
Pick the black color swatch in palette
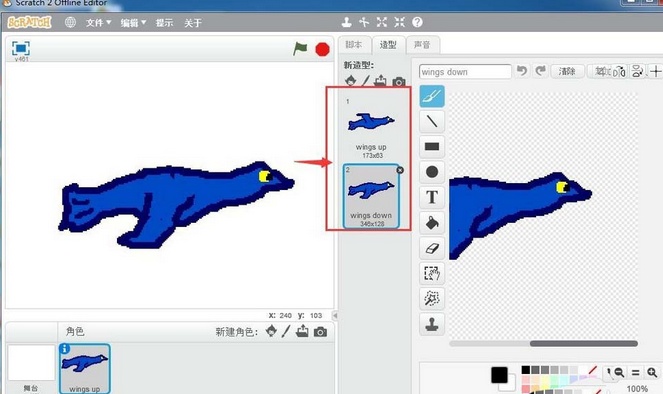click(x=526, y=370)
